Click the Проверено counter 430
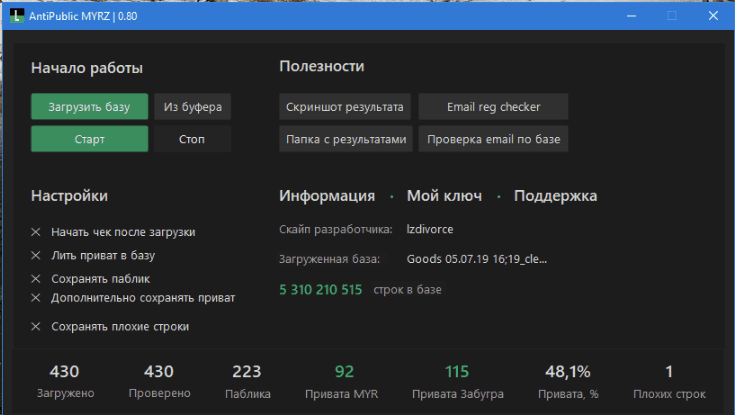Viewport: 735px width, 415px height. 159,371
